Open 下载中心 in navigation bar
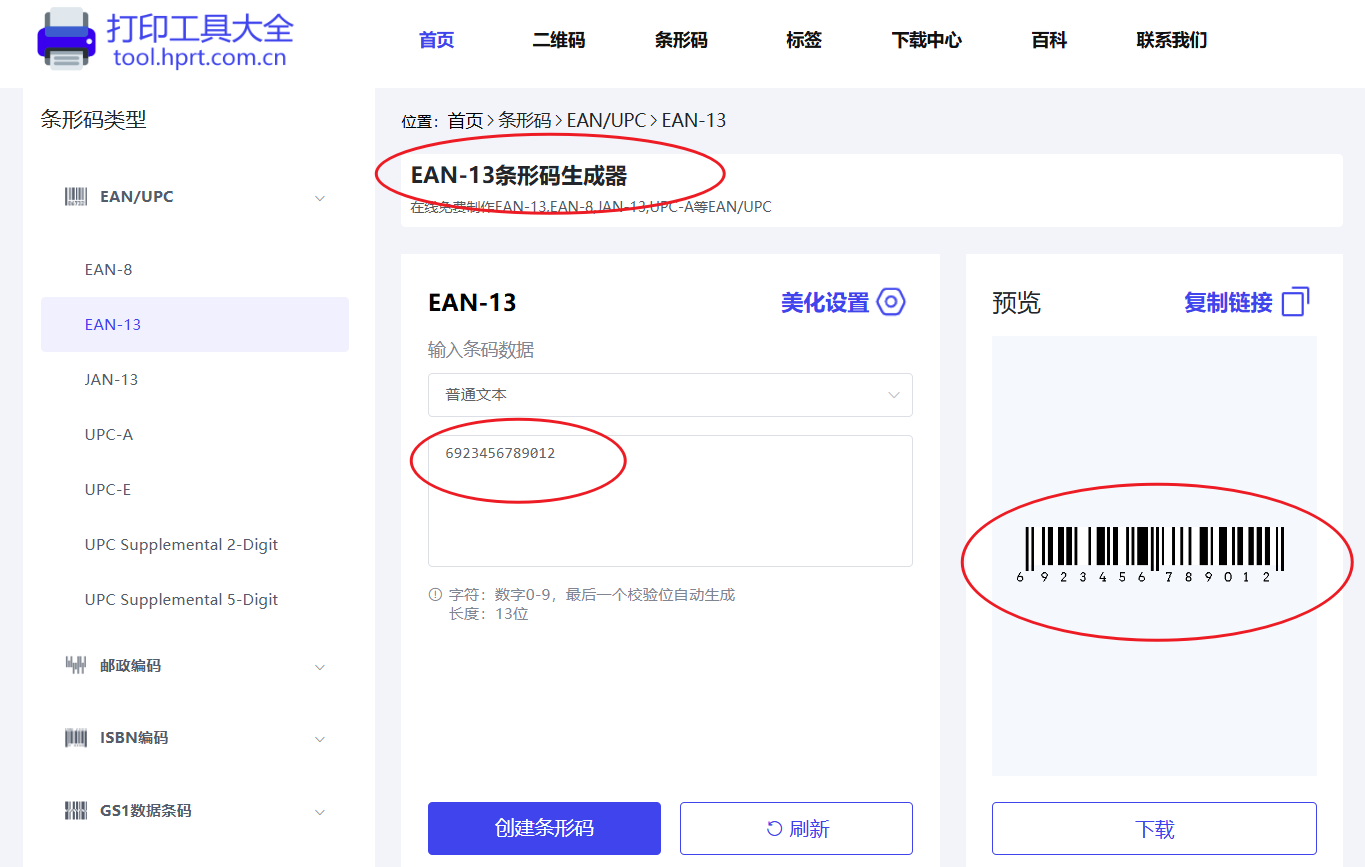Image resolution: width=1365 pixels, height=867 pixels. coord(927,40)
